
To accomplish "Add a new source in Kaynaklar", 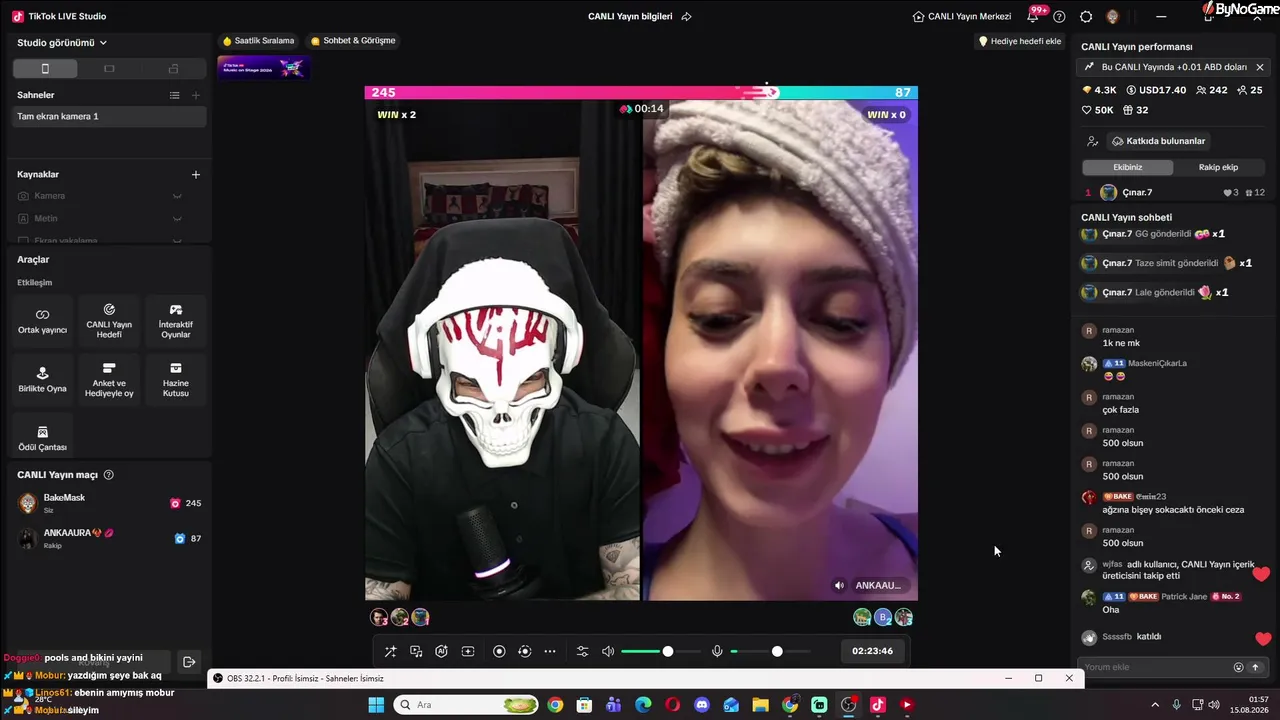I will (x=196, y=174).
